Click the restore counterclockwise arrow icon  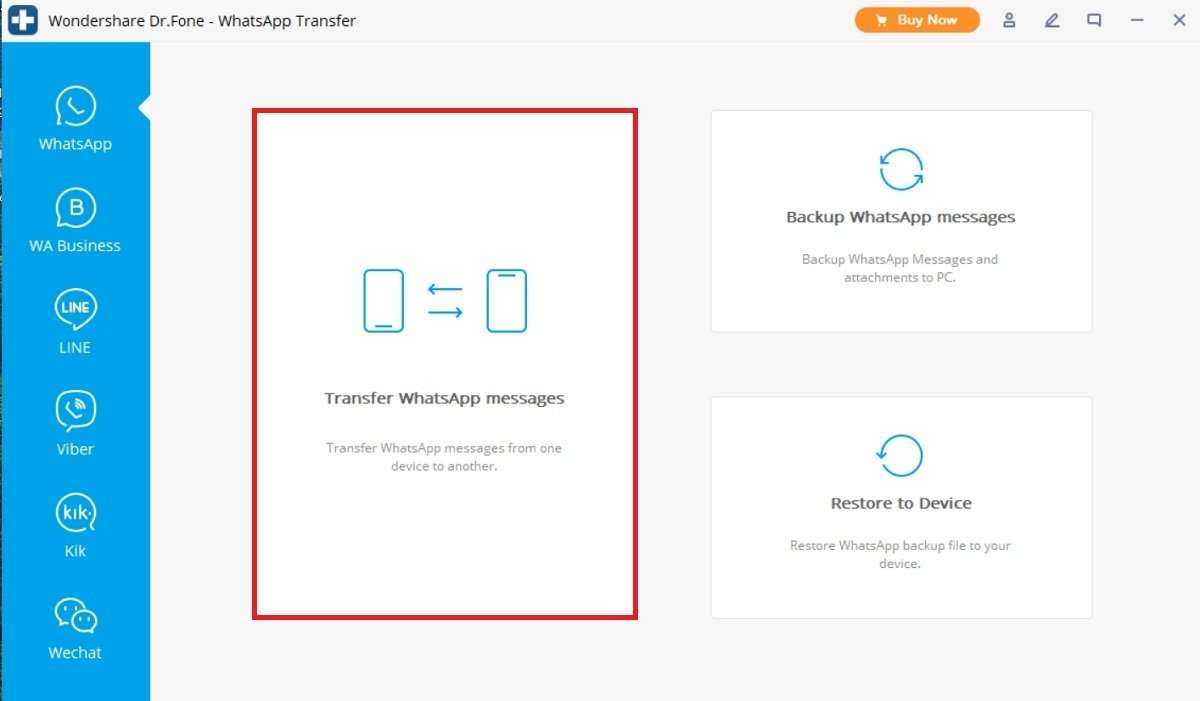(900, 455)
